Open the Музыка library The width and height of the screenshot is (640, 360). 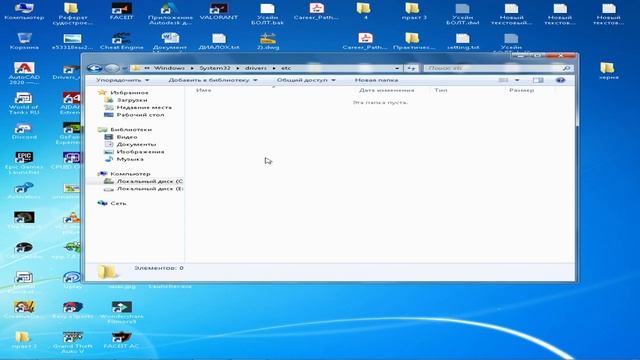point(124,159)
